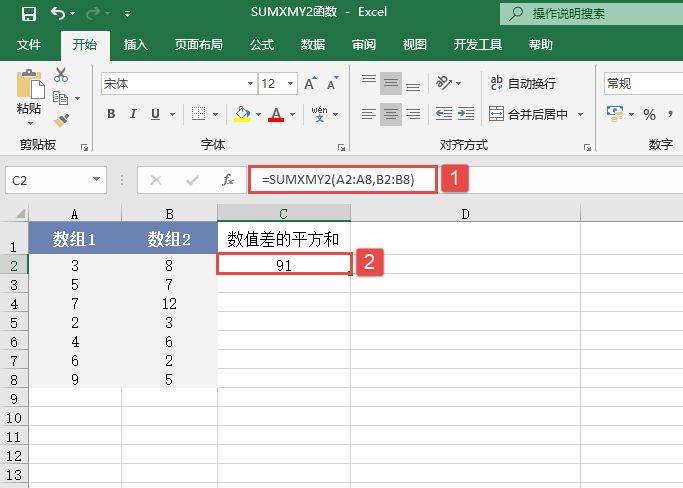Switch to the 页面布局 ribbon tab

coord(199,44)
